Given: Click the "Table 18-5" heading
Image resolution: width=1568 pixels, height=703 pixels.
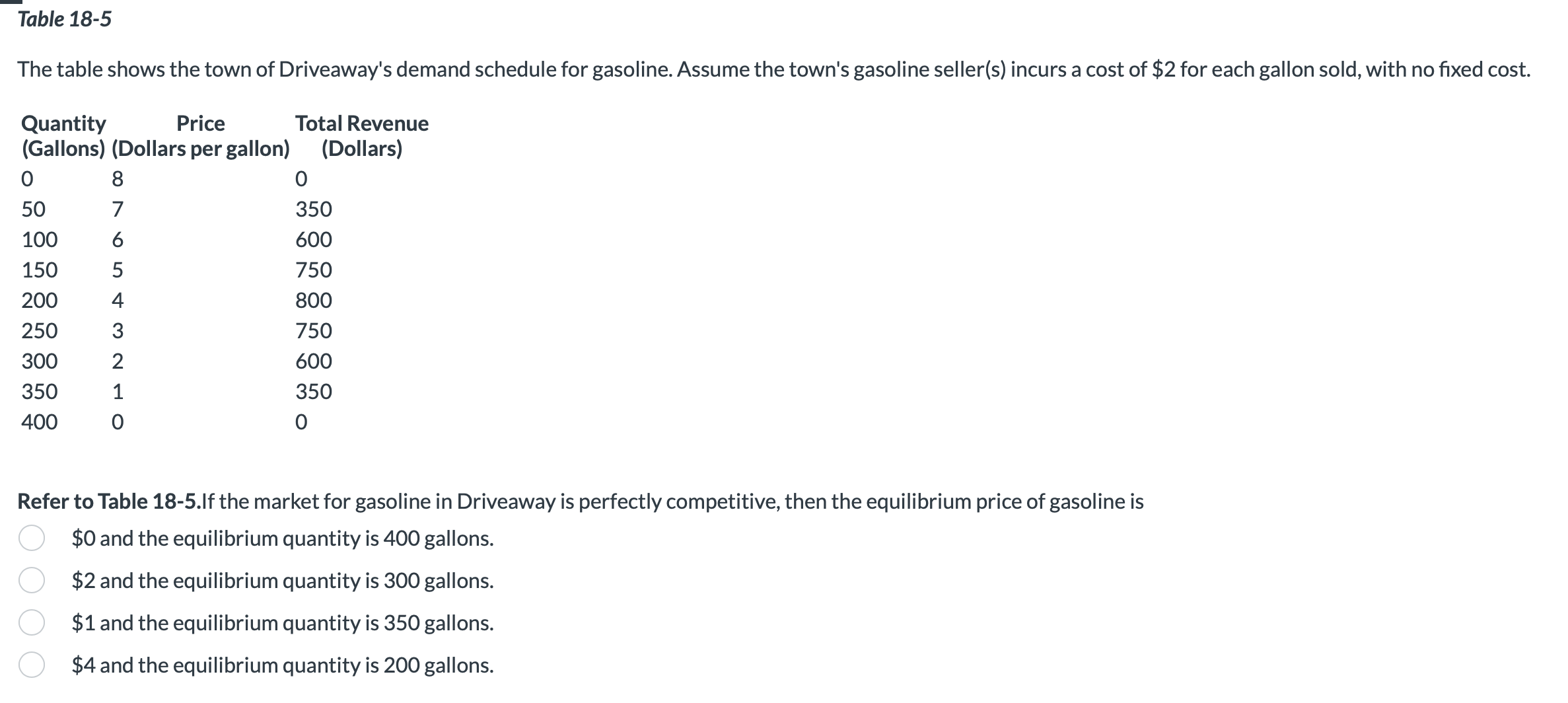Looking at the screenshot, I should [x=64, y=20].
